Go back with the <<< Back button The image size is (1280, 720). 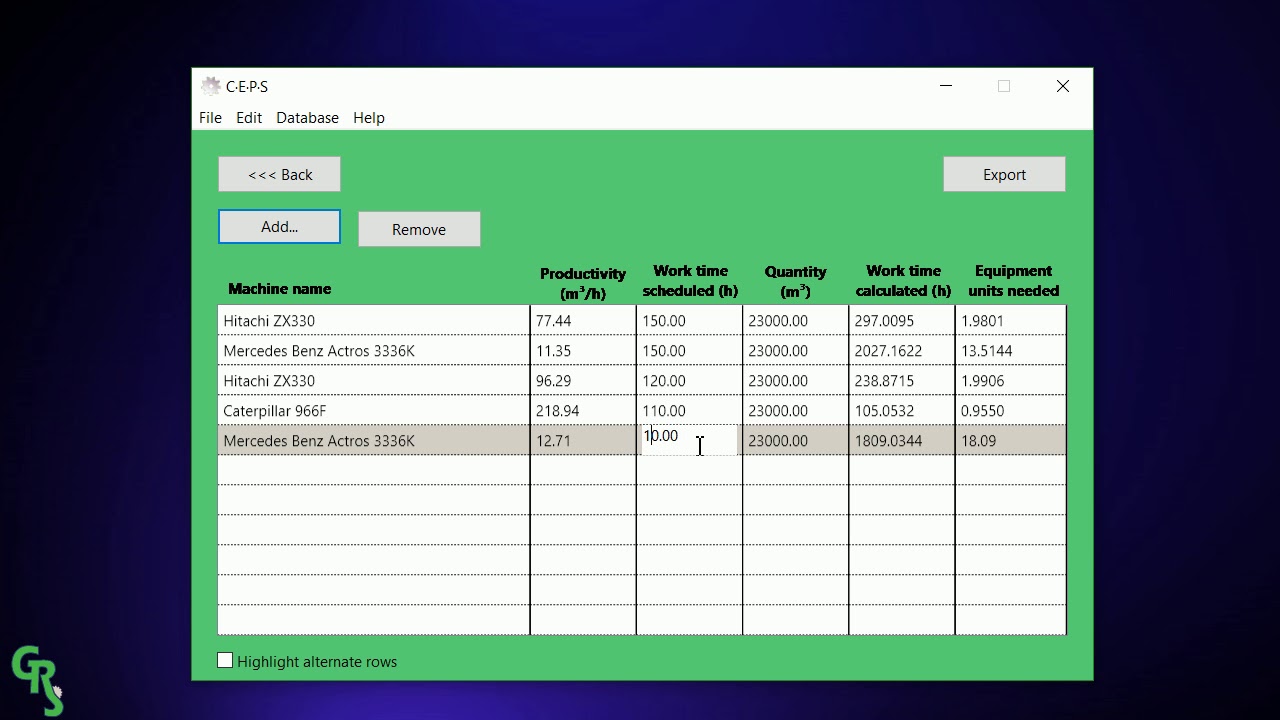280,174
